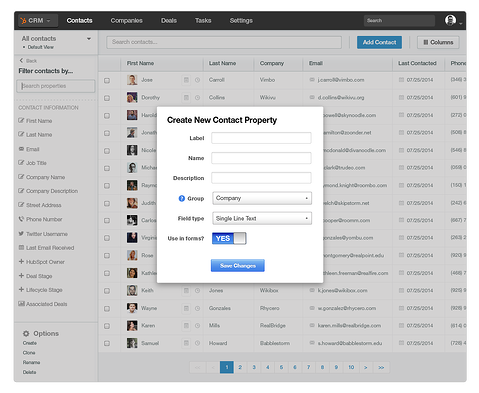Screen dimensions: 479x393
Task: Click the Group help question icon
Action: pos(182,198)
